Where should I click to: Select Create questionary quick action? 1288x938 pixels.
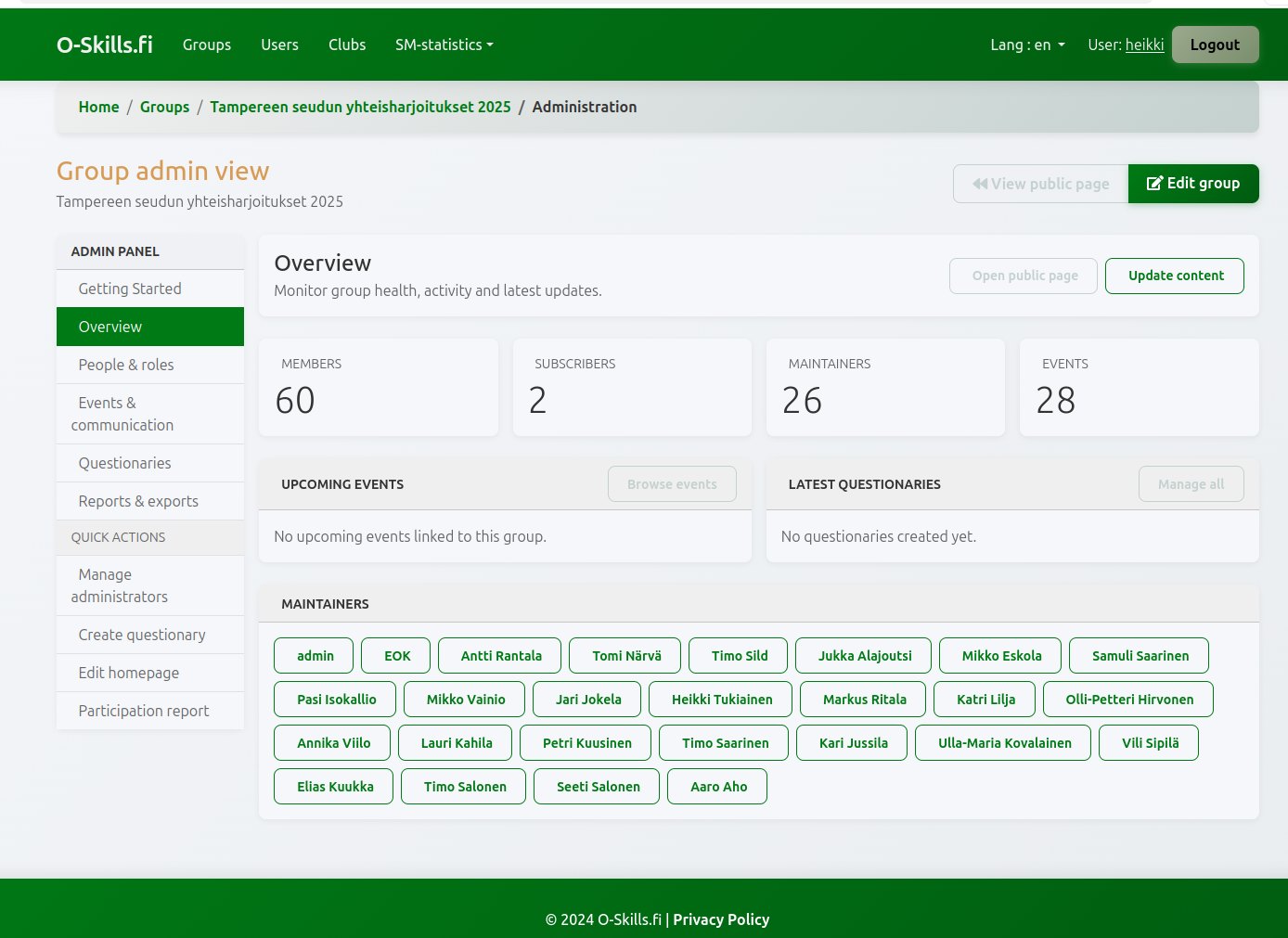[142, 635]
